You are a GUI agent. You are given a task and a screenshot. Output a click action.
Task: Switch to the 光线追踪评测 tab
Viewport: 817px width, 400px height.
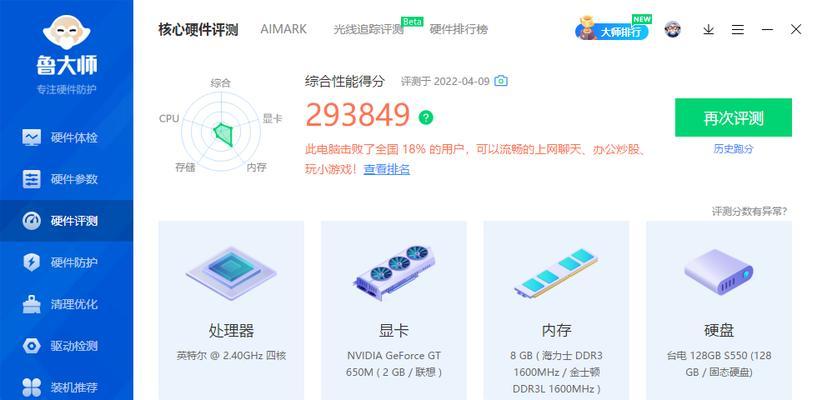tap(368, 30)
